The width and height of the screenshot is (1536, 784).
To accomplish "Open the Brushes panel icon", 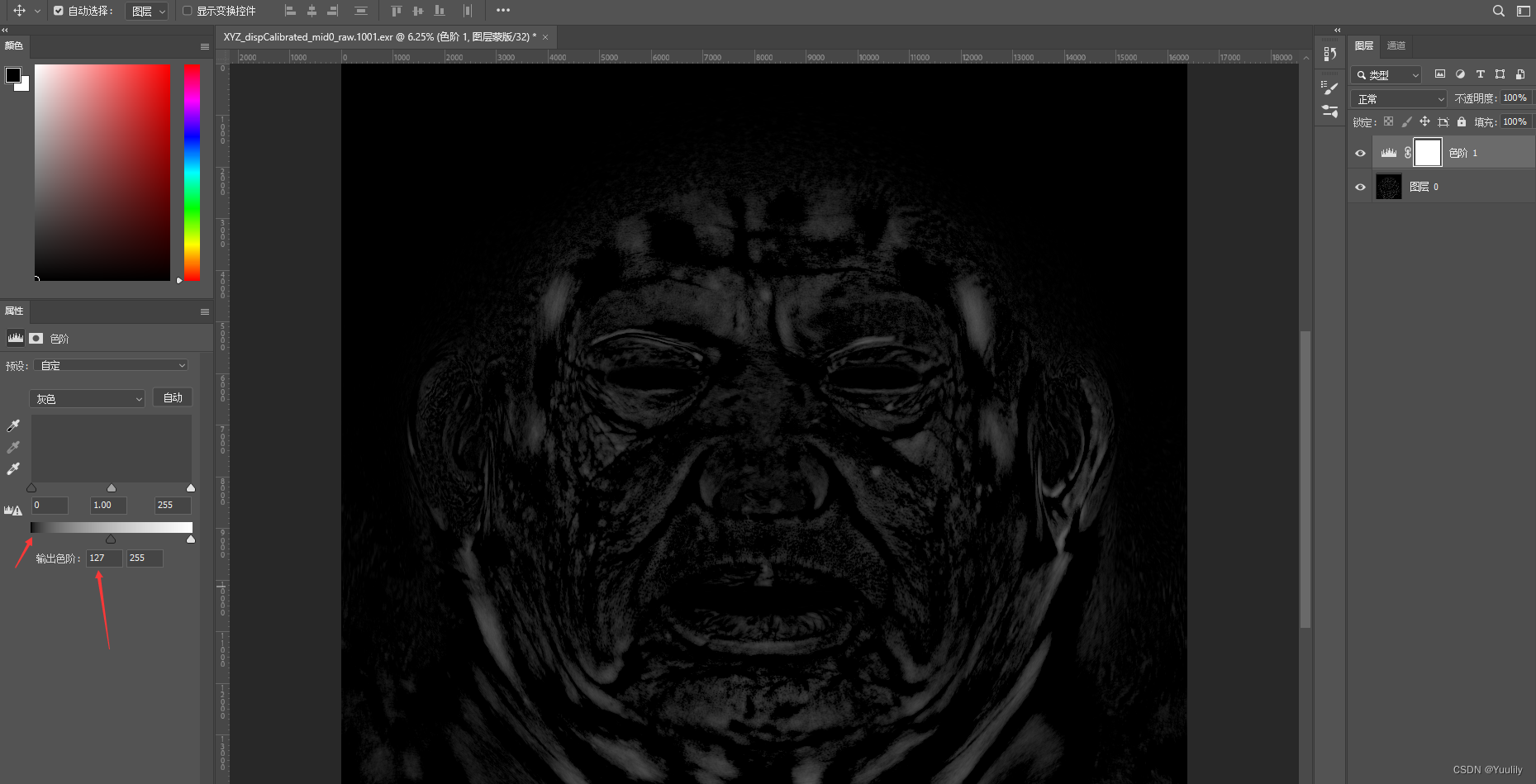I will coord(1330,111).
